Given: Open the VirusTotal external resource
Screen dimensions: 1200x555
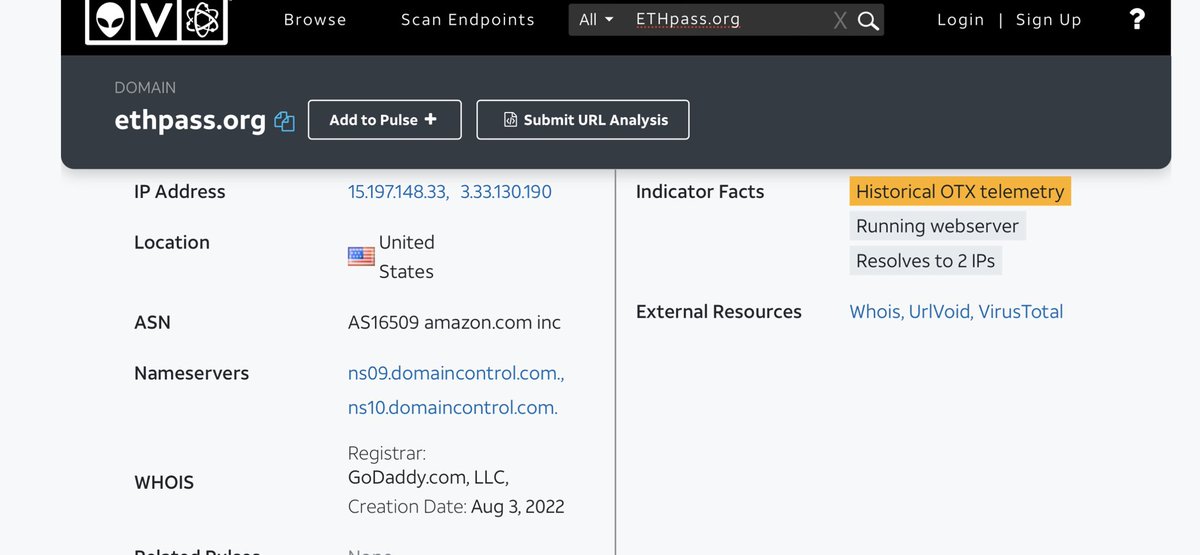Looking at the screenshot, I should [x=1020, y=312].
